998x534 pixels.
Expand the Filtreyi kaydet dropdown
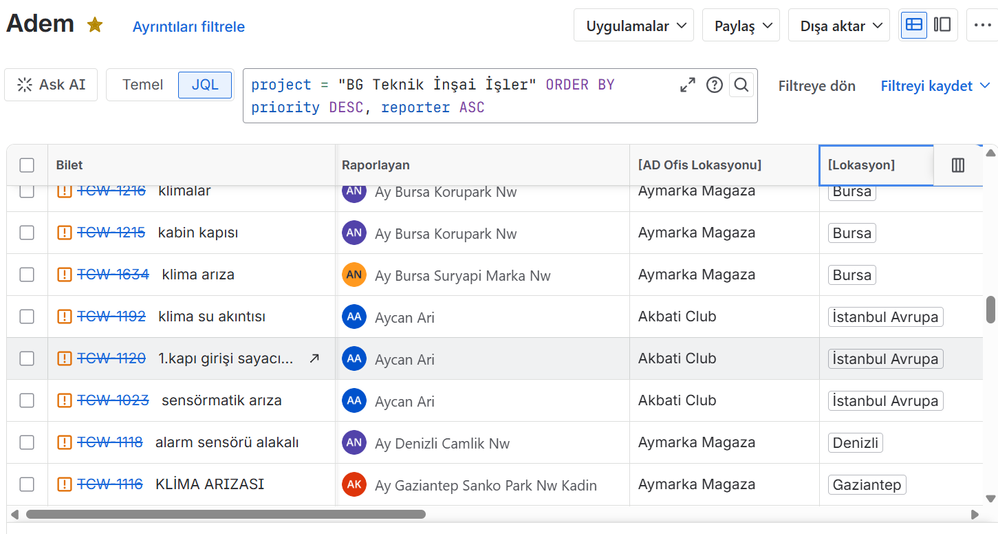(x=935, y=86)
